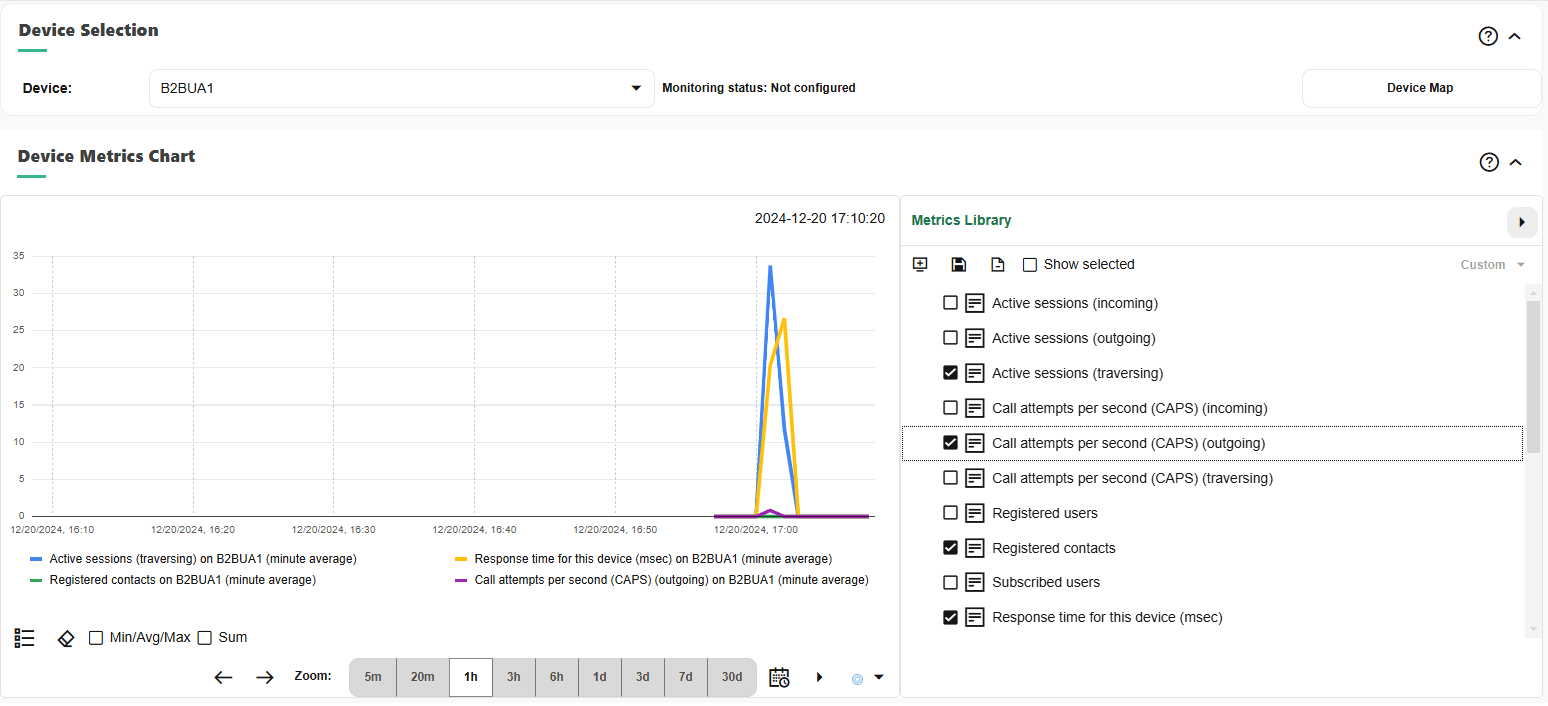Click the add metric to chart icon
1548x706 pixels.
click(x=920, y=264)
